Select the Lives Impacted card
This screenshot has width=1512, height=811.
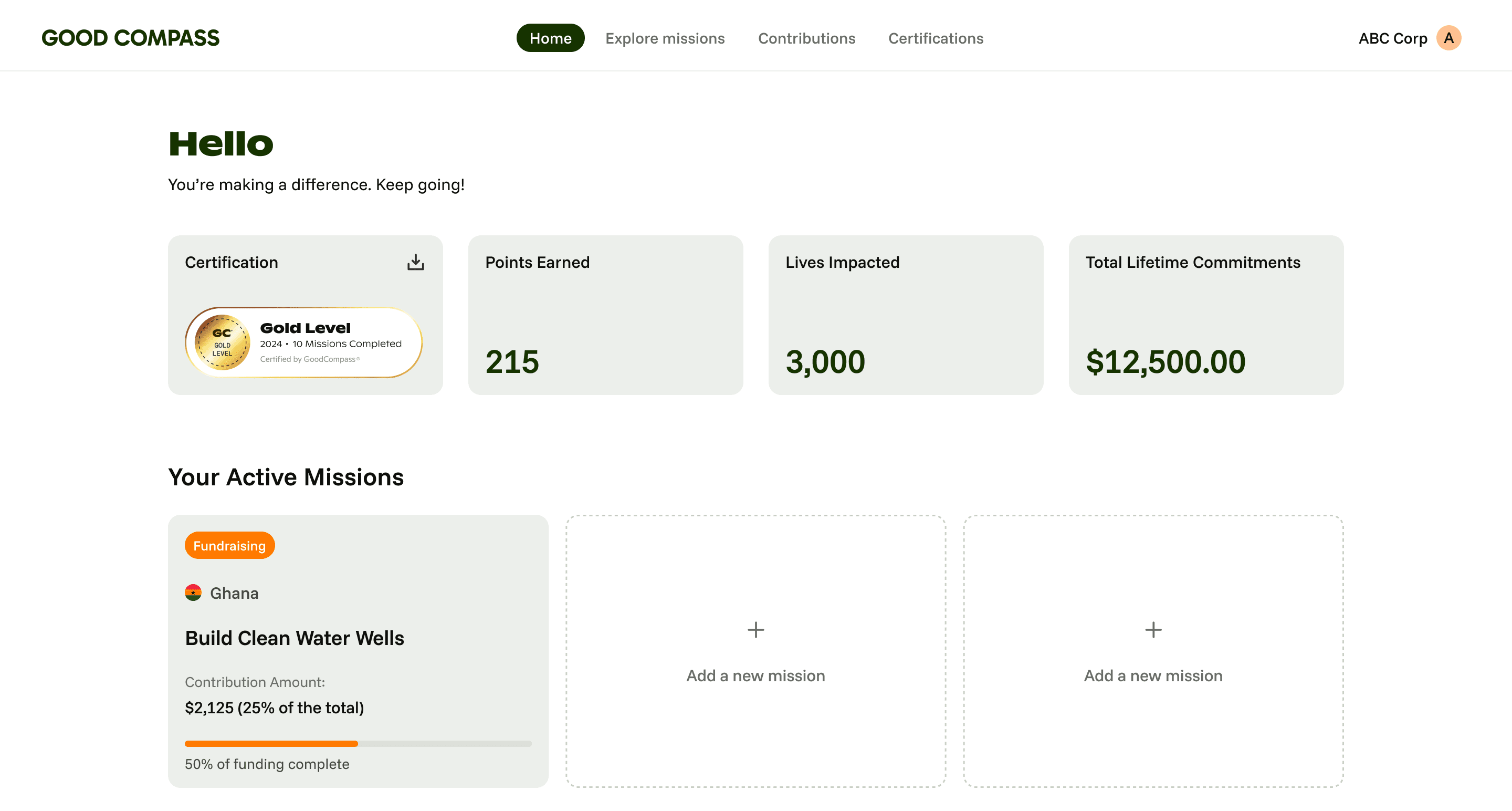tap(905, 315)
